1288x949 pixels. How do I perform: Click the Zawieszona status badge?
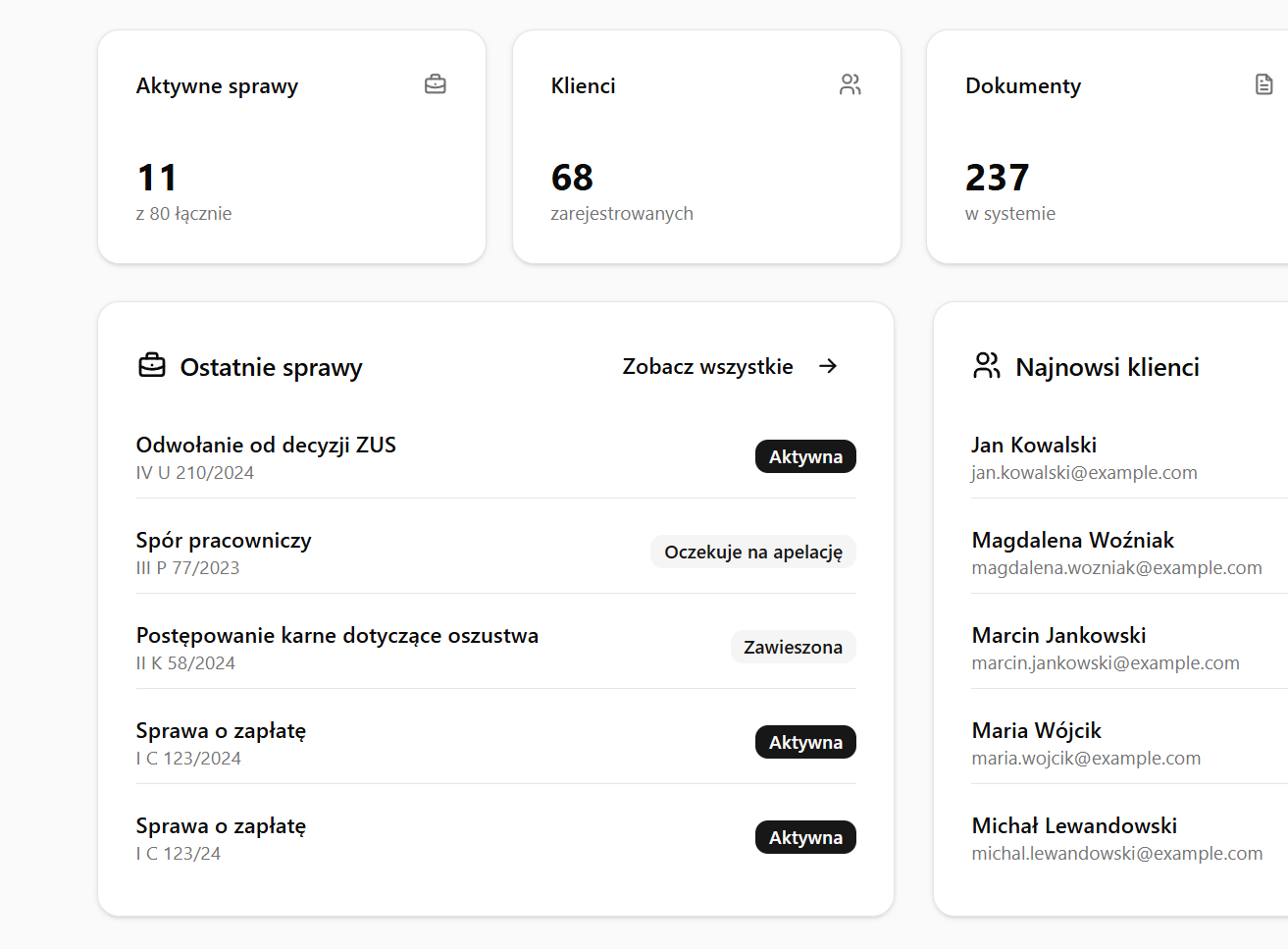pos(793,648)
